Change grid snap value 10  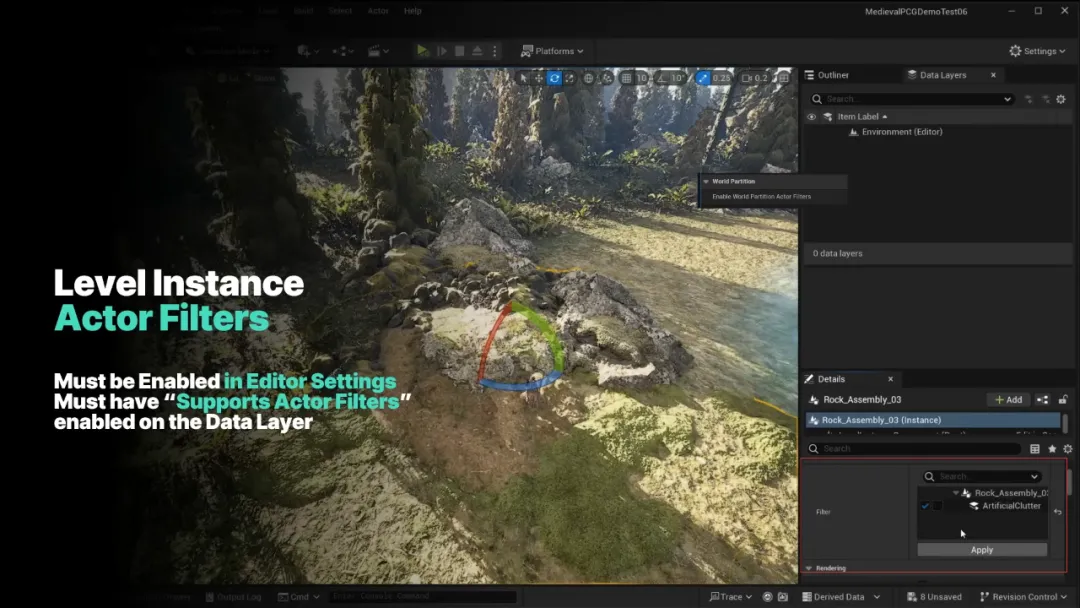click(x=641, y=78)
